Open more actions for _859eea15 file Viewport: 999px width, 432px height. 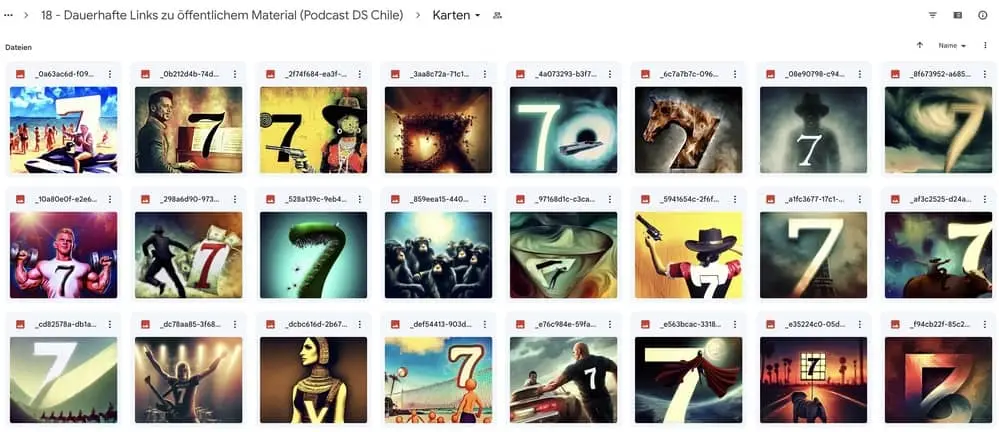point(484,199)
